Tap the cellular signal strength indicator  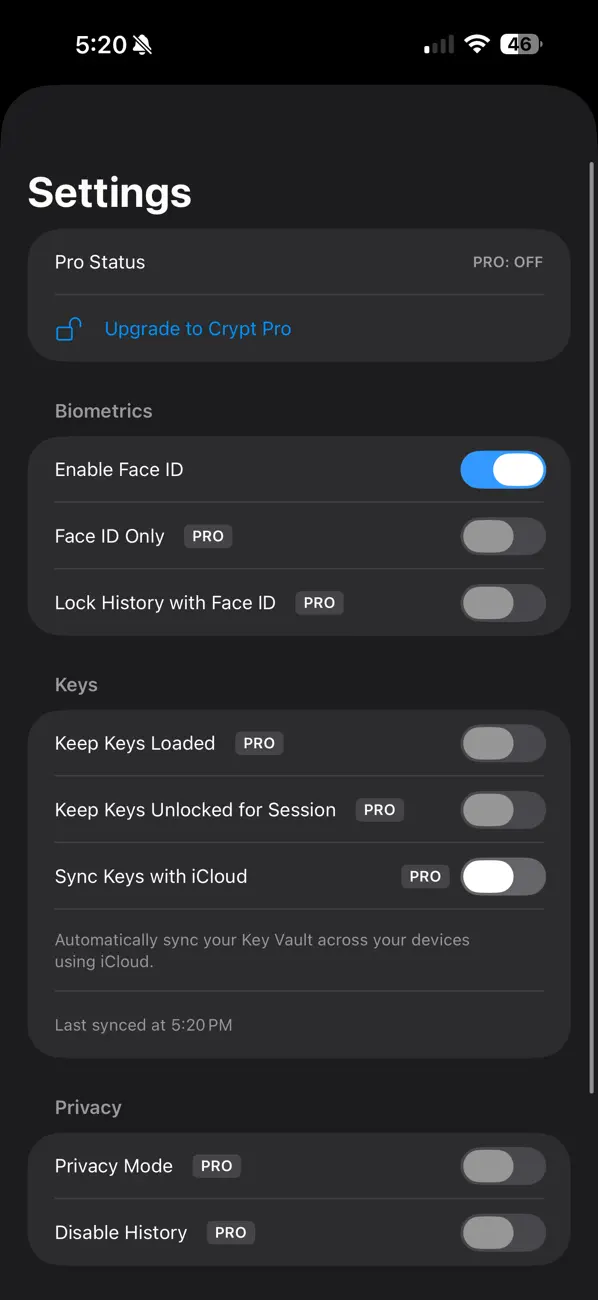click(437, 44)
